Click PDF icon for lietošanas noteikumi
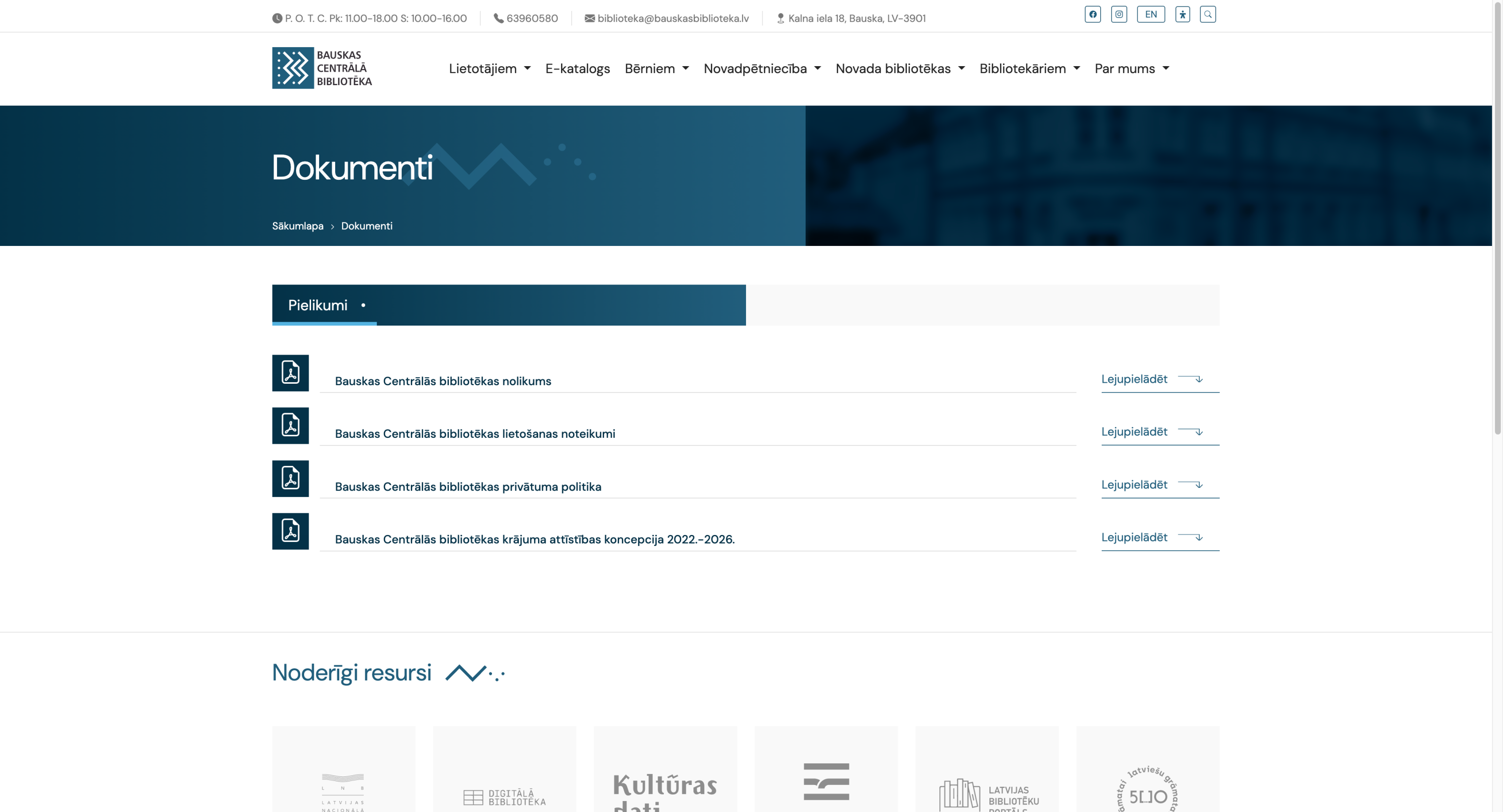The width and height of the screenshot is (1503, 812). pyautogui.click(x=290, y=425)
